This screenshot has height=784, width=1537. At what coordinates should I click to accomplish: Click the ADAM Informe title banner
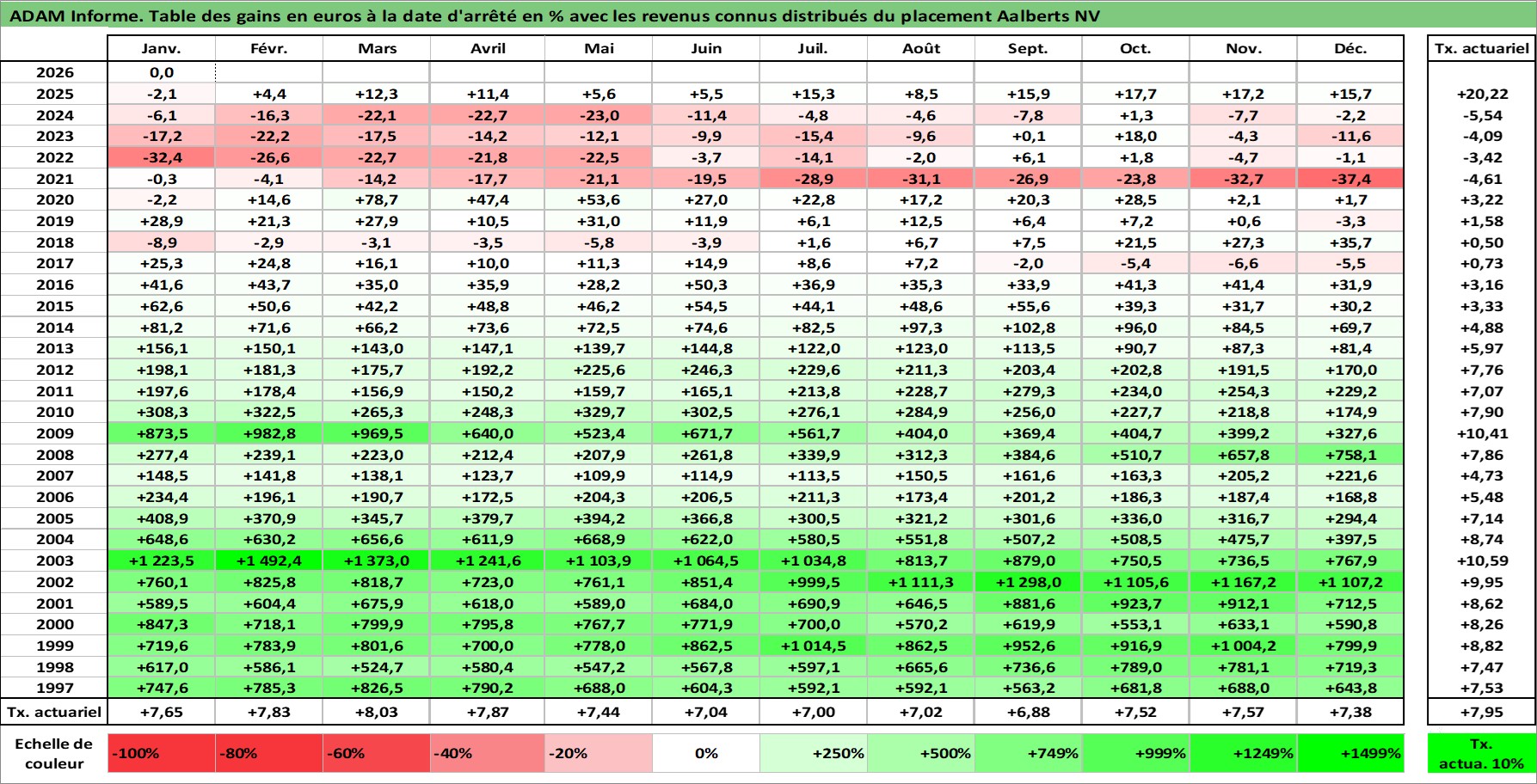[x=768, y=15]
